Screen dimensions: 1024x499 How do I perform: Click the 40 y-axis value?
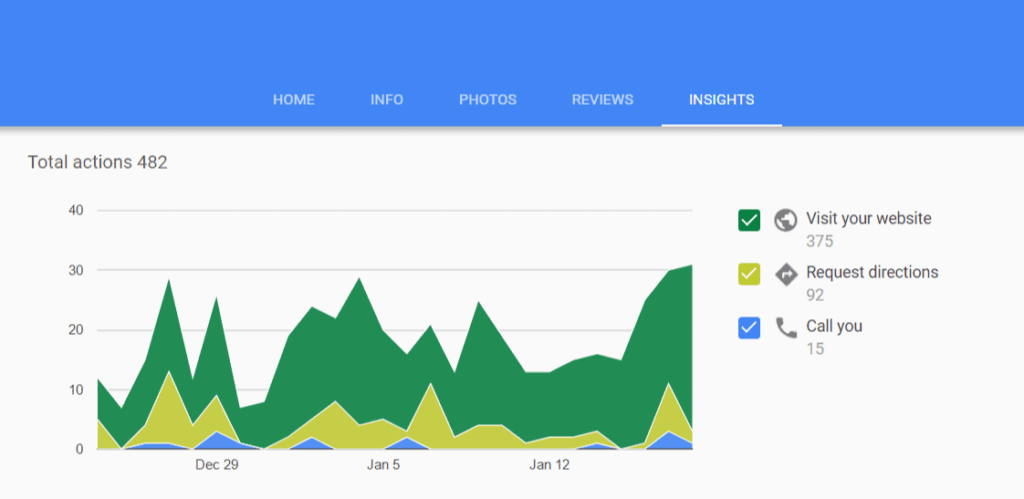tap(75, 210)
